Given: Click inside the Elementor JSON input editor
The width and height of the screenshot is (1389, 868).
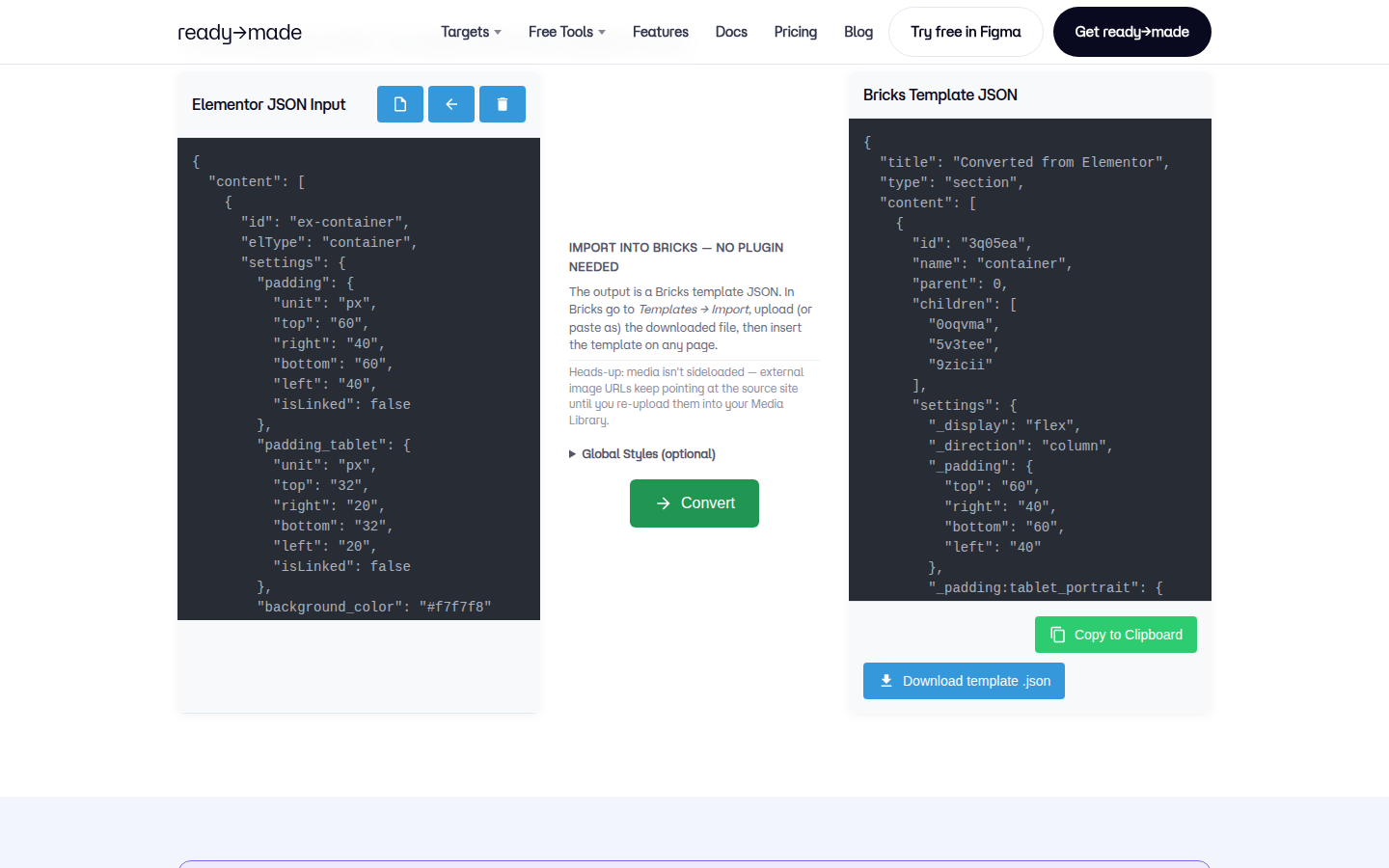Looking at the screenshot, I should click(x=359, y=379).
